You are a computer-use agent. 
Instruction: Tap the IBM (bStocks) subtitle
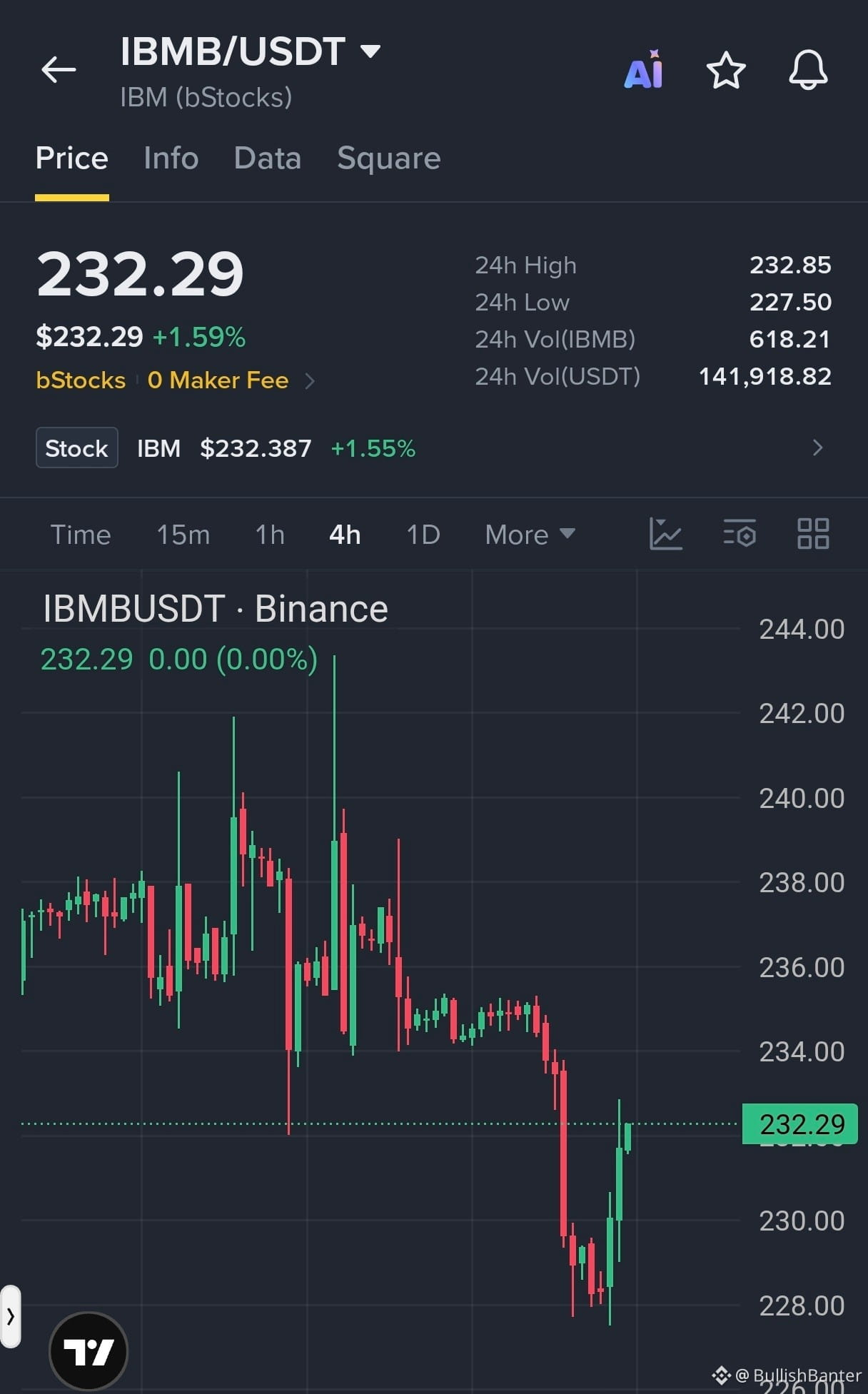coord(206,98)
